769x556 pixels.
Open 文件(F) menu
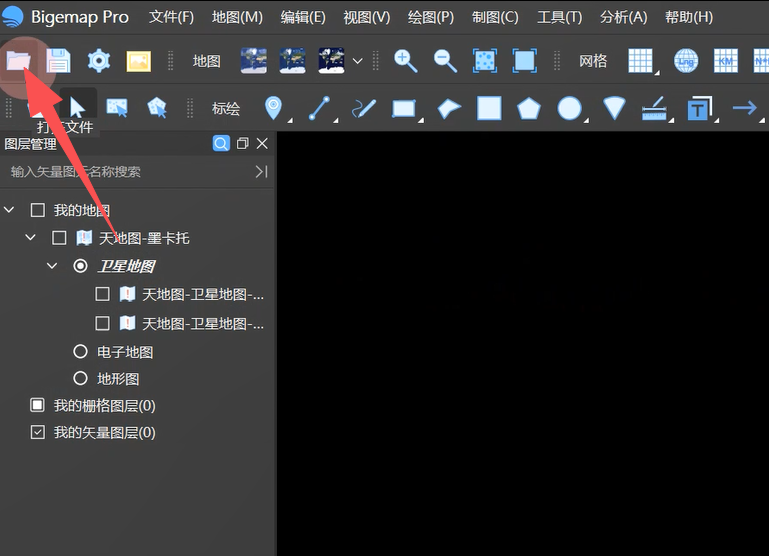point(172,17)
